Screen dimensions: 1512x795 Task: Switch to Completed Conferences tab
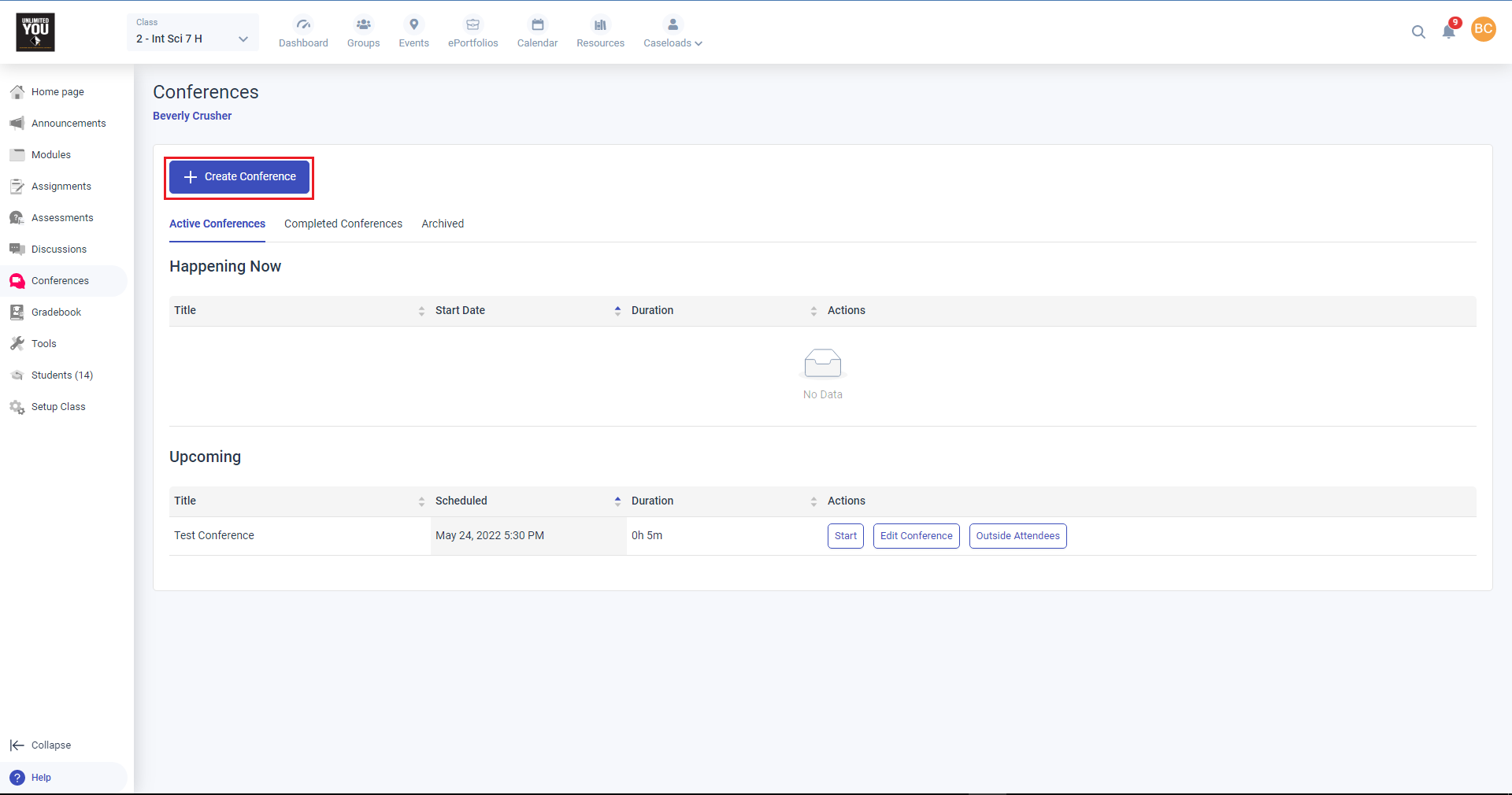point(343,224)
